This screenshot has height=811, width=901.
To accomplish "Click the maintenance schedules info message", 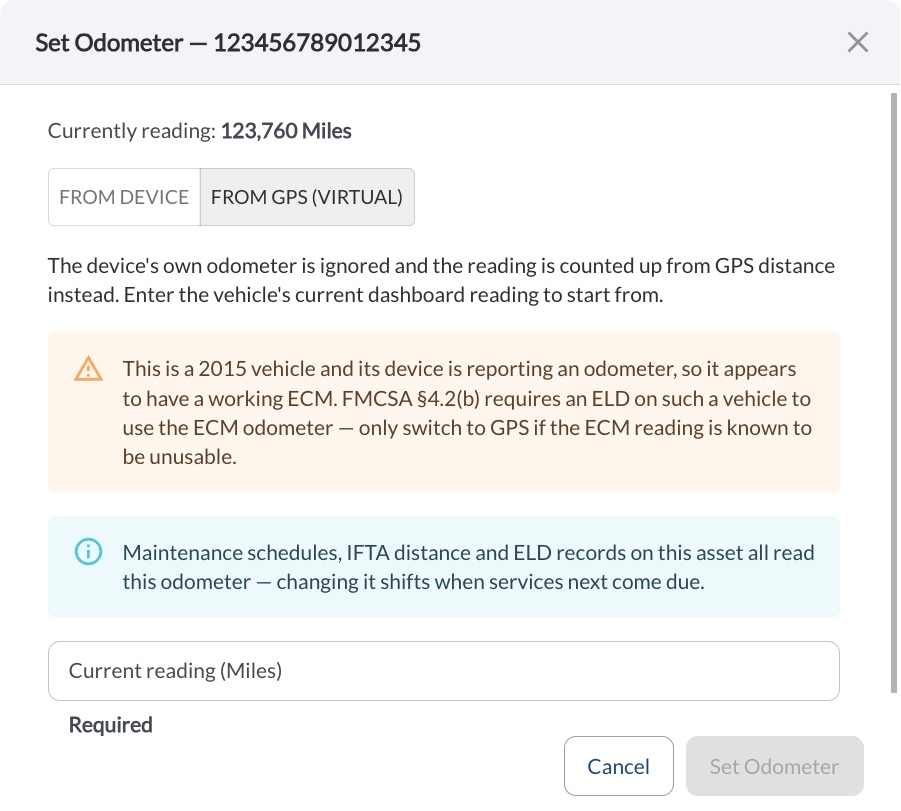I will pos(468,567).
